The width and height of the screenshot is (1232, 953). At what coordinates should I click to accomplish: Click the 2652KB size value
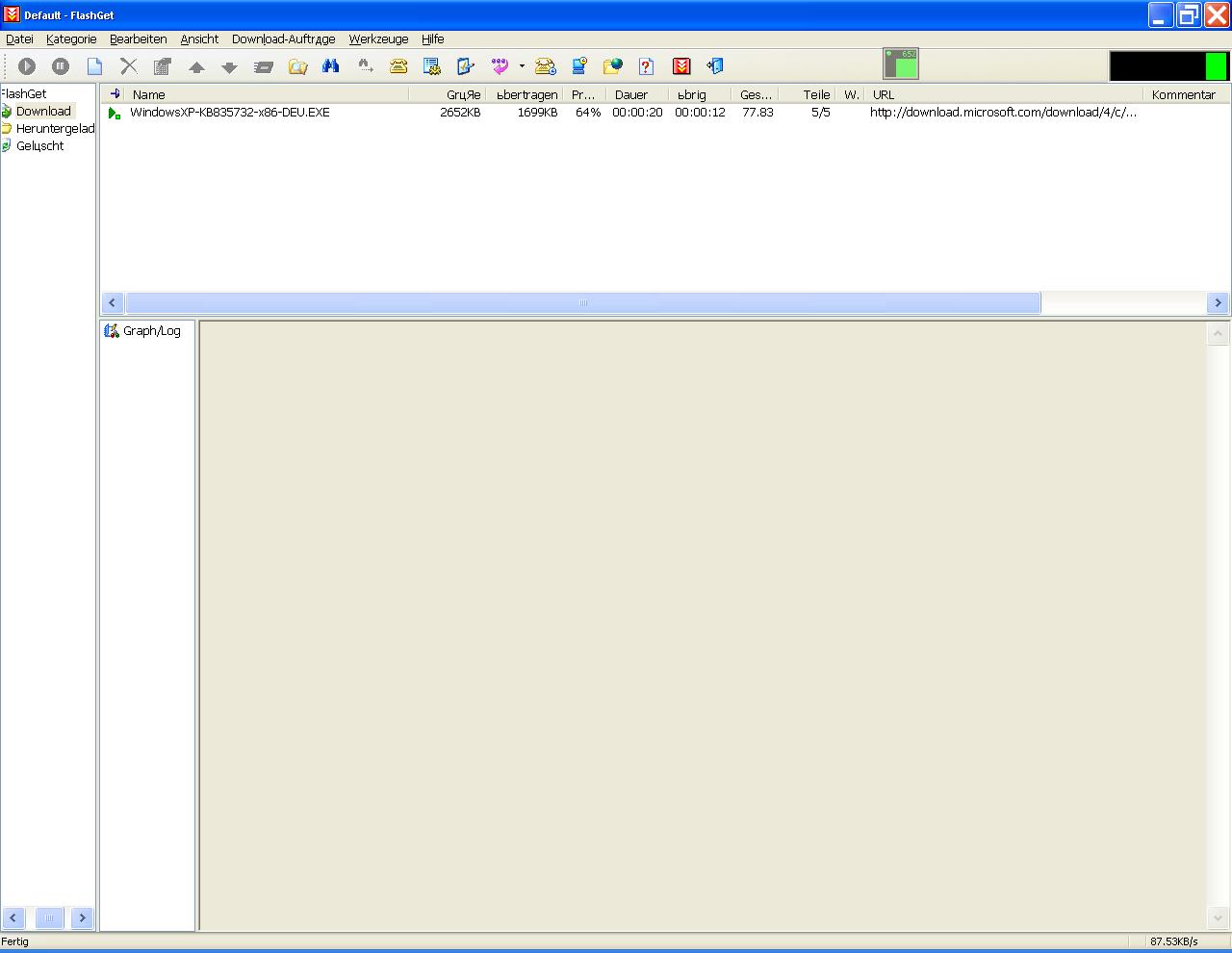tap(460, 113)
